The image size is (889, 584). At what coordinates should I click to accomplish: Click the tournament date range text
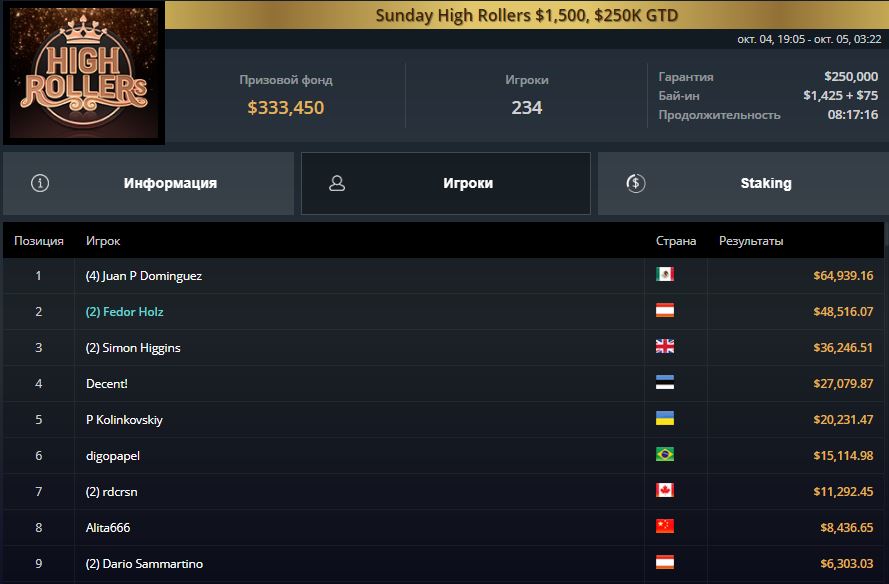coord(809,39)
